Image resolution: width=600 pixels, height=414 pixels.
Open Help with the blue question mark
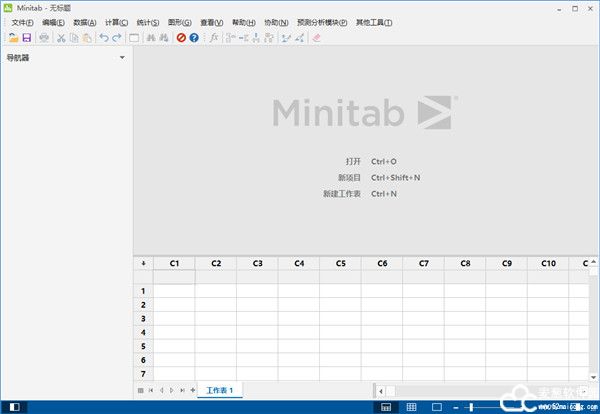pos(194,37)
